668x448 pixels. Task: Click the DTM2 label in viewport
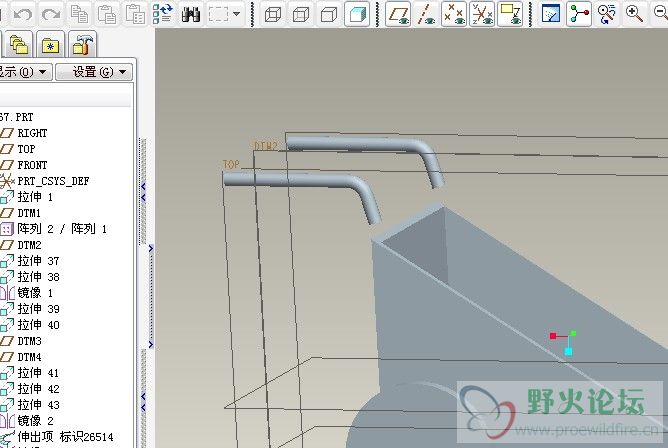click(265, 146)
